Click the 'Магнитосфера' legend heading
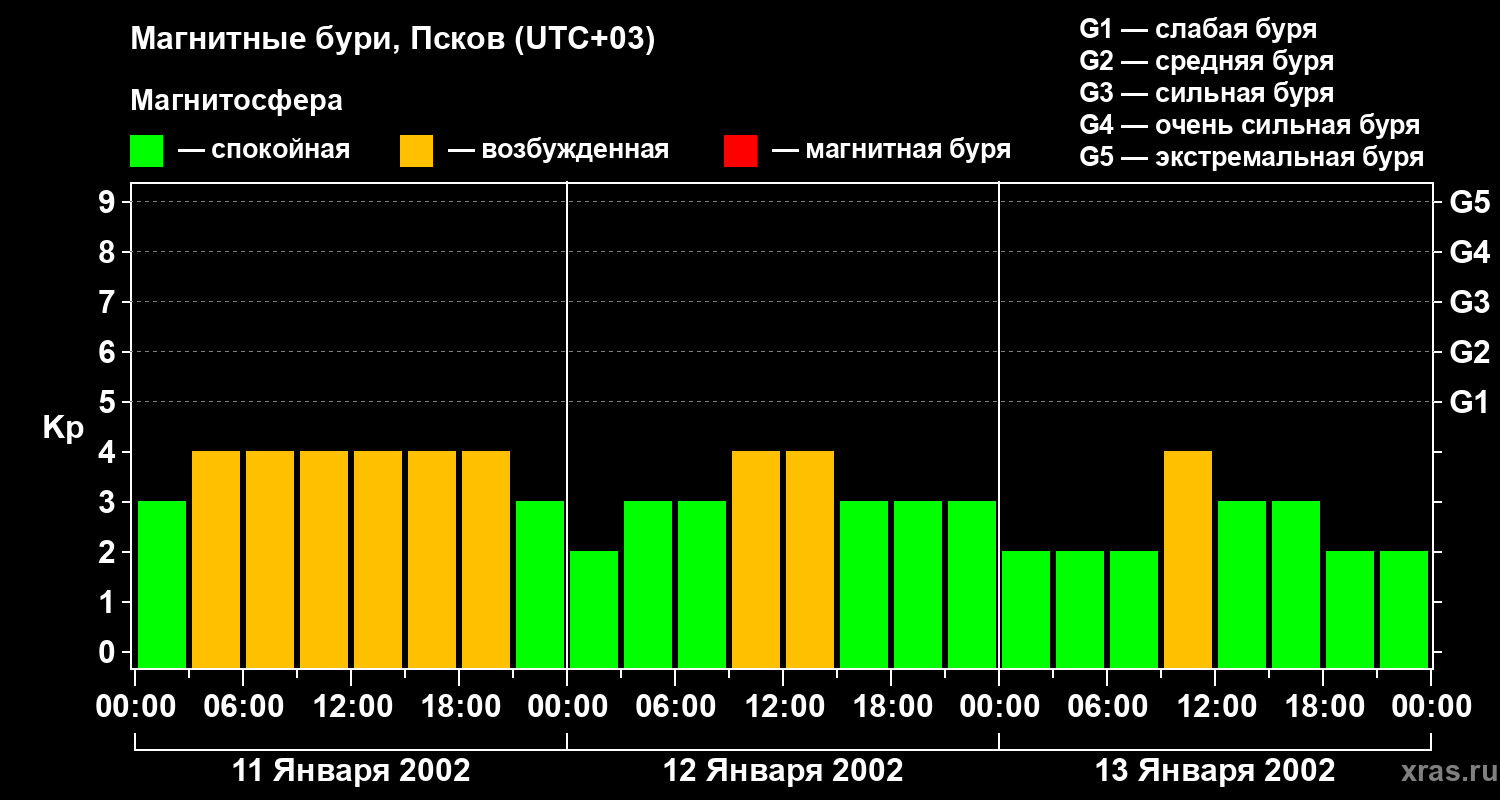The width and height of the screenshot is (1500, 800). tap(237, 101)
